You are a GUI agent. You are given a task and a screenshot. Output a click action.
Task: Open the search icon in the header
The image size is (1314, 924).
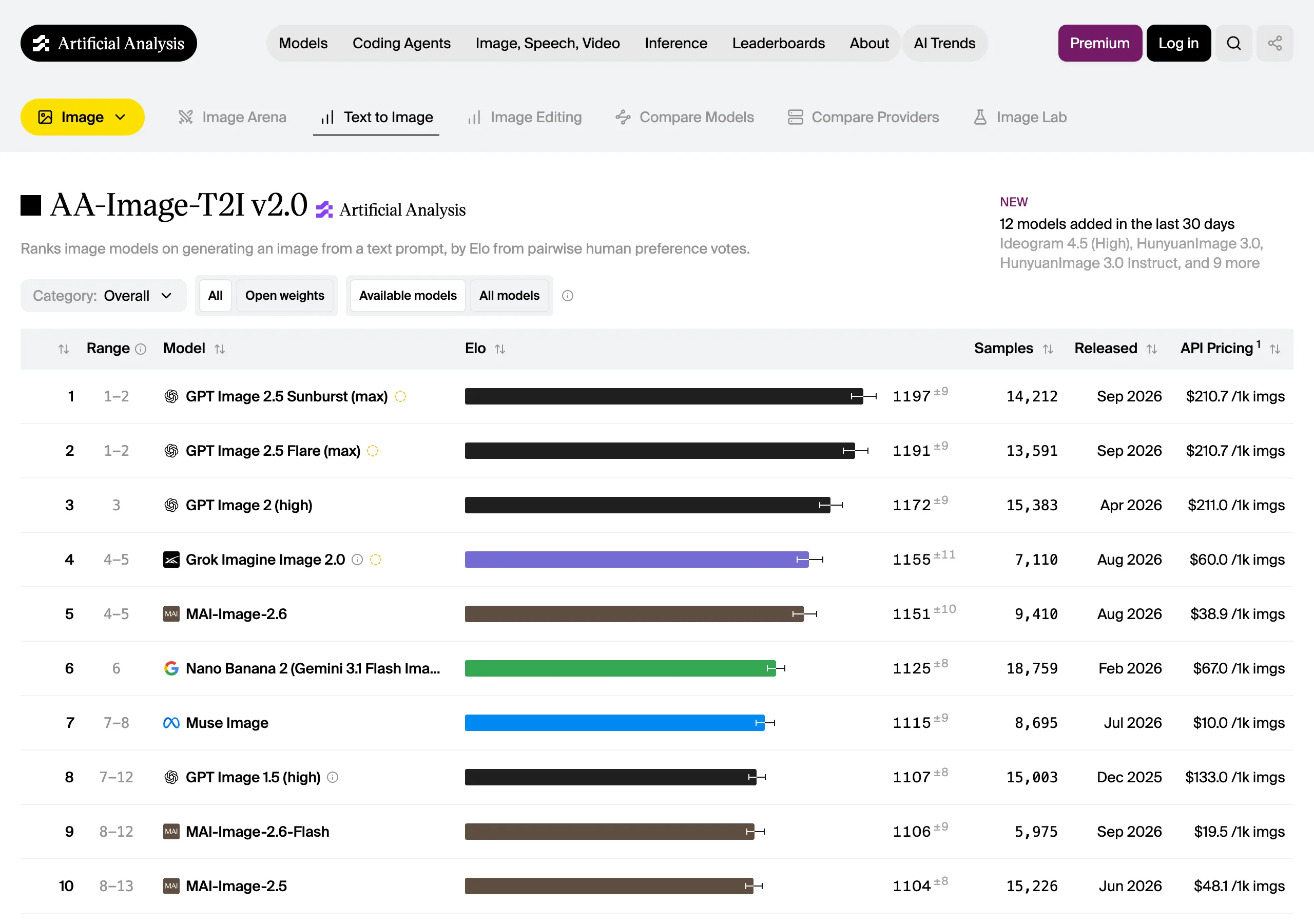pyautogui.click(x=1233, y=43)
